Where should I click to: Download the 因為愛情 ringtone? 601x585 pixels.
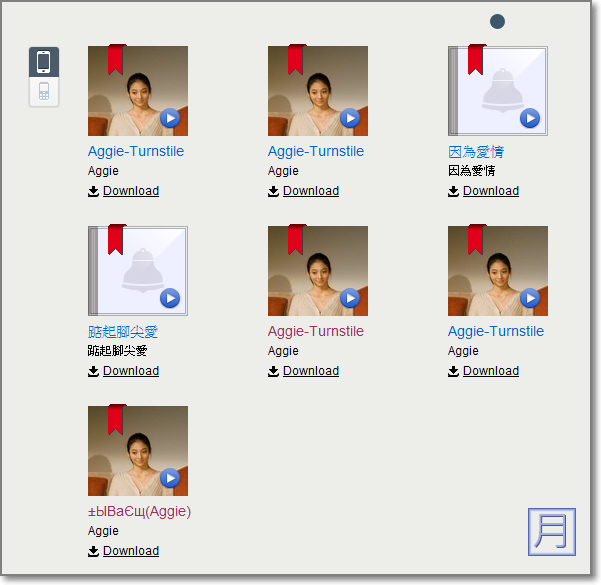click(x=490, y=191)
